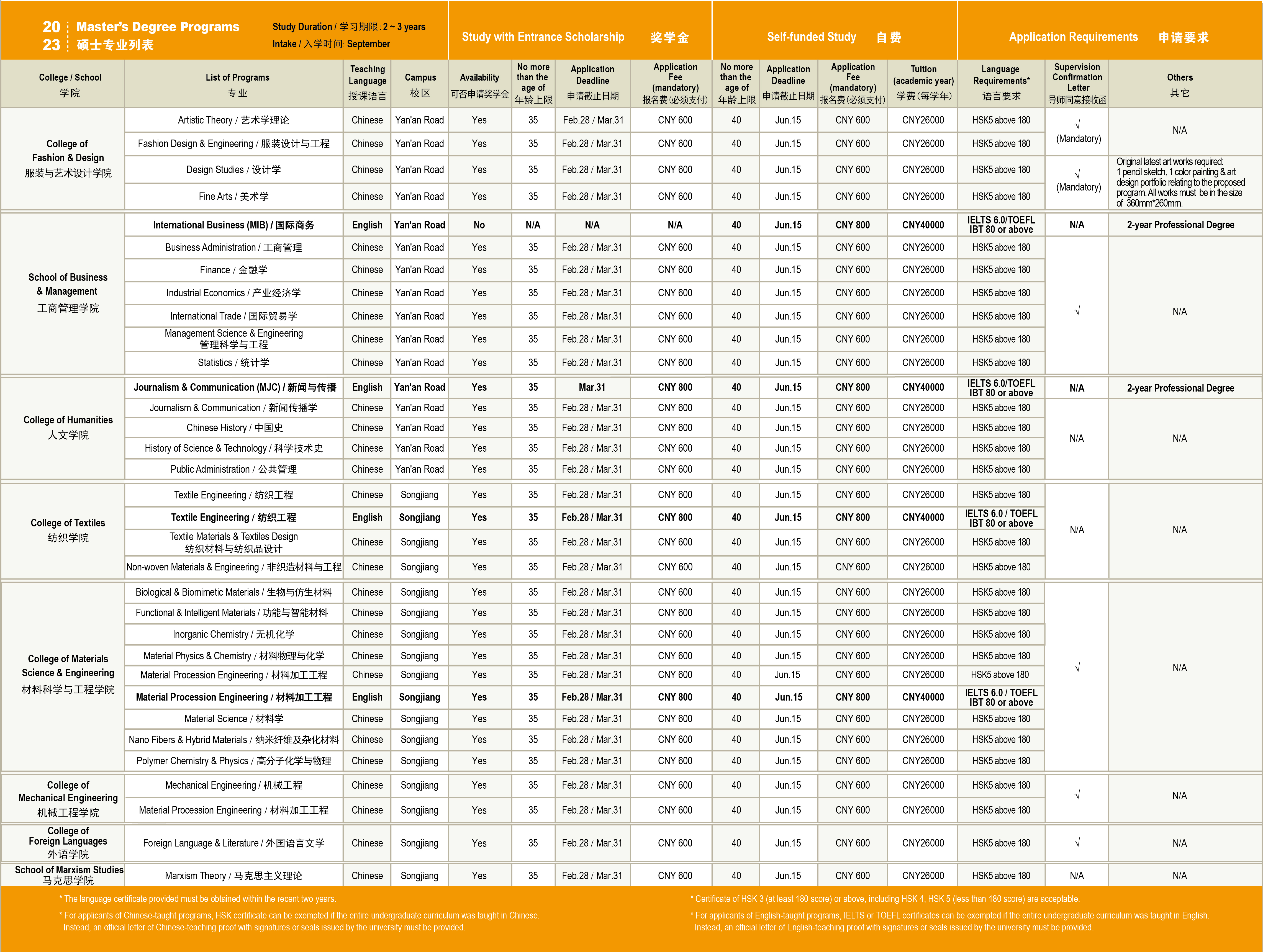Click the Application Requirements section header
The image size is (1263, 952).
1073,37
